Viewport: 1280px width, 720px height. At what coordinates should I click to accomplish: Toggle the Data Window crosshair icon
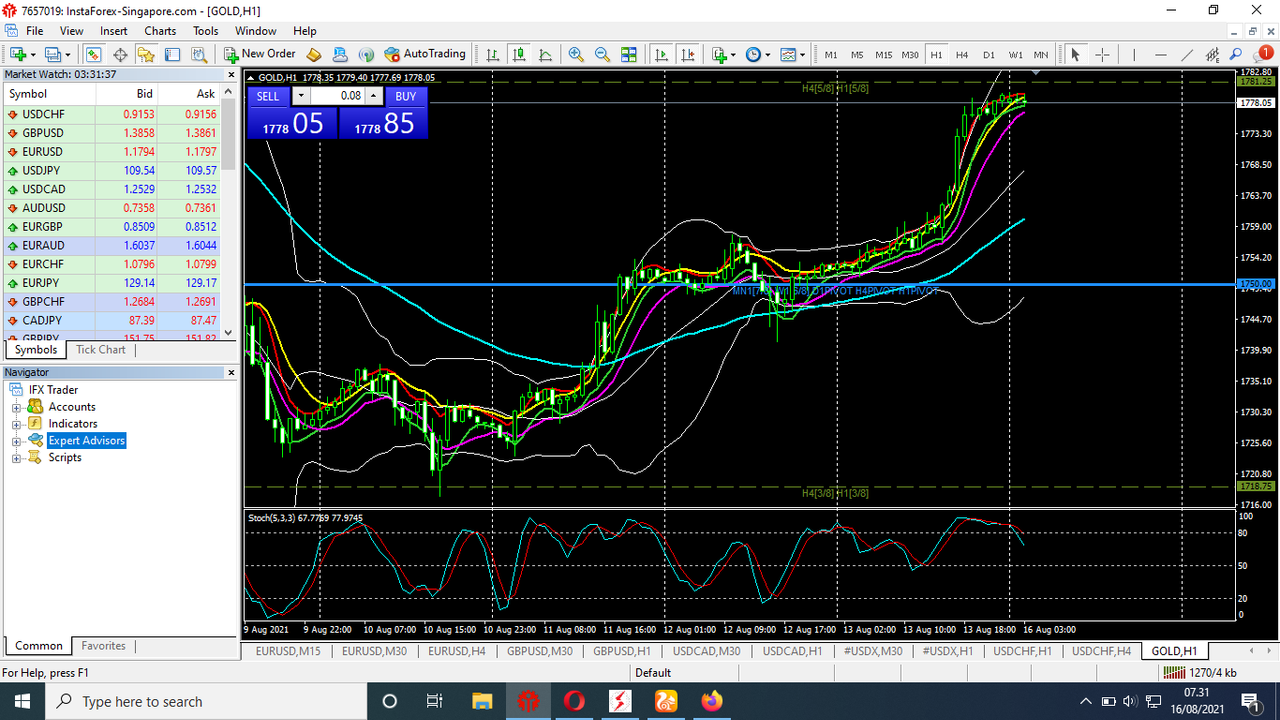120,54
